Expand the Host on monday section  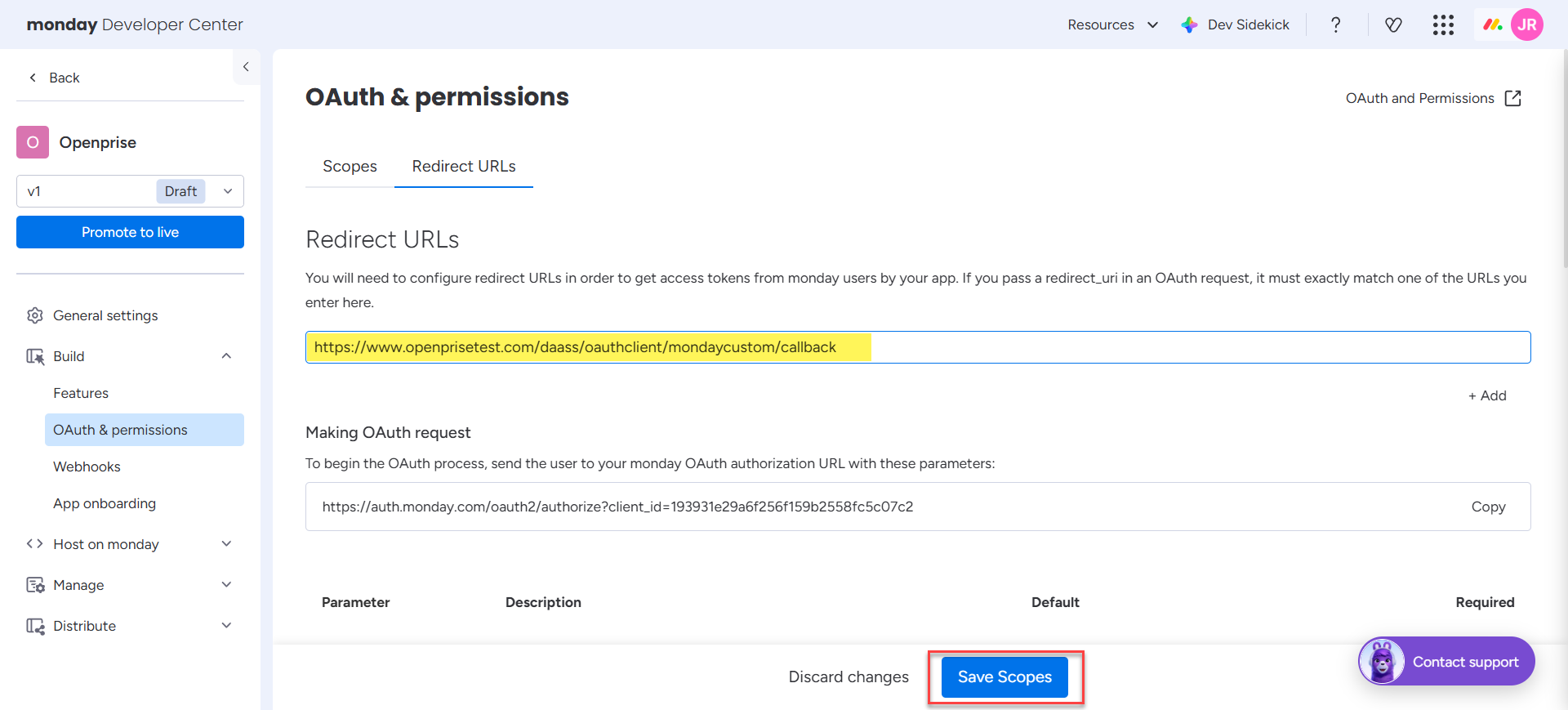point(226,544)
